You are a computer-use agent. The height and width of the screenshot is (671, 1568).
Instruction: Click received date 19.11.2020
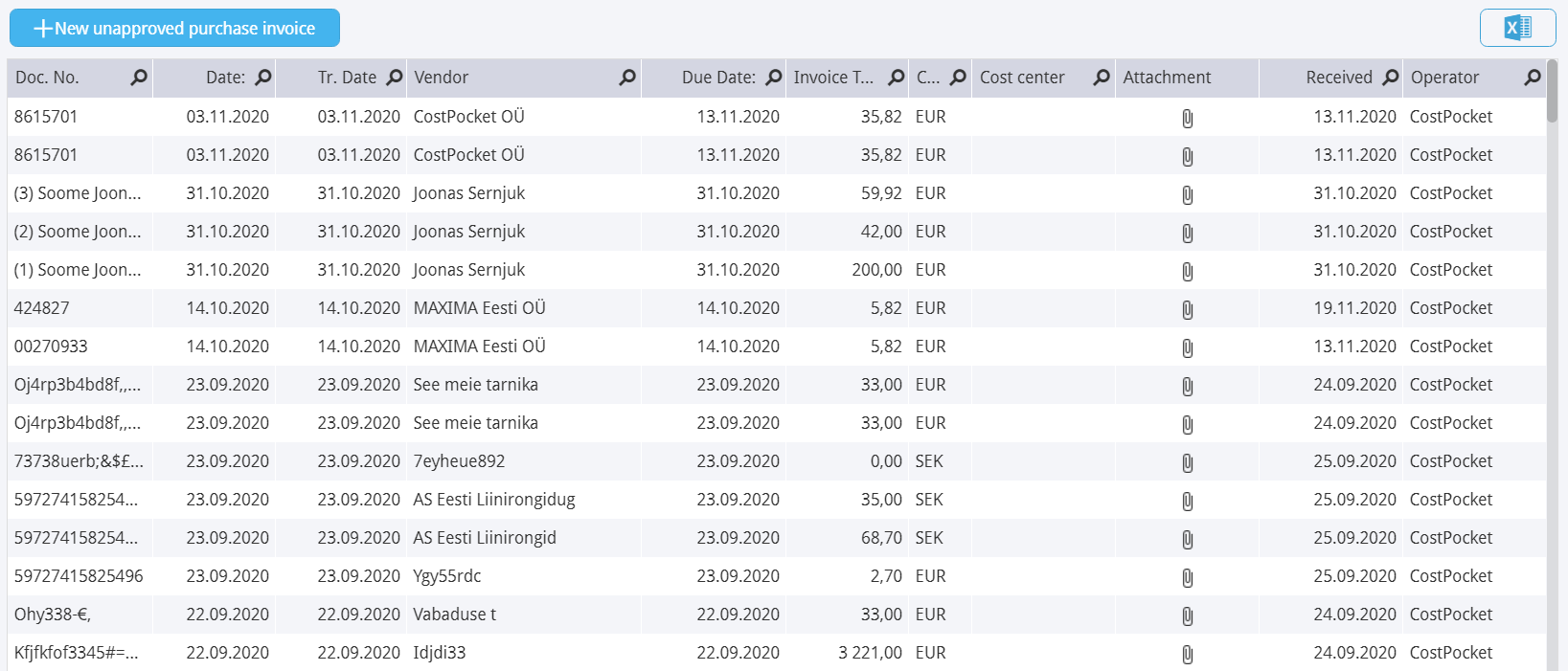(x=1354, y=308)
